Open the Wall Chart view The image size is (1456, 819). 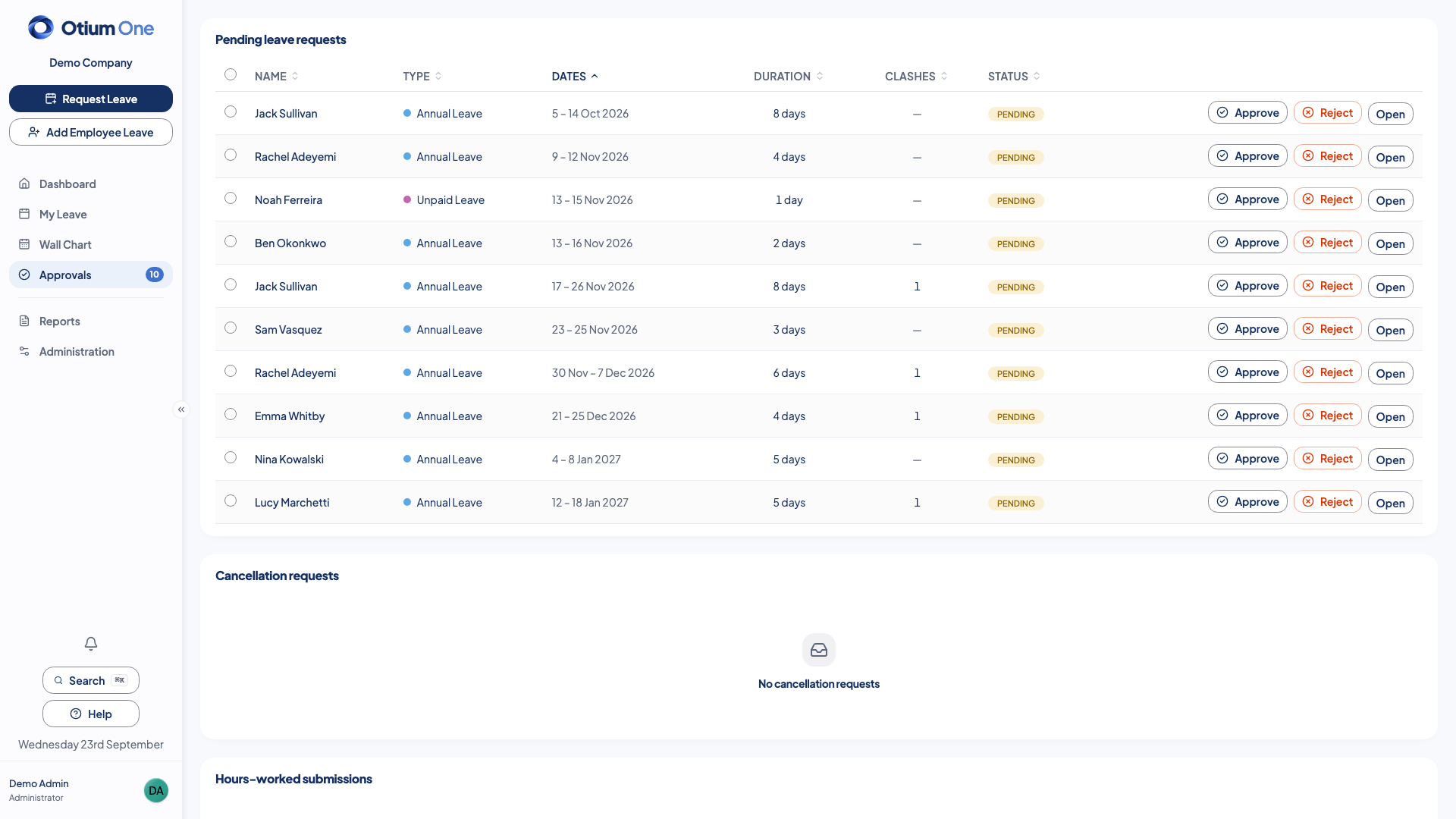(x=91, y=244)
